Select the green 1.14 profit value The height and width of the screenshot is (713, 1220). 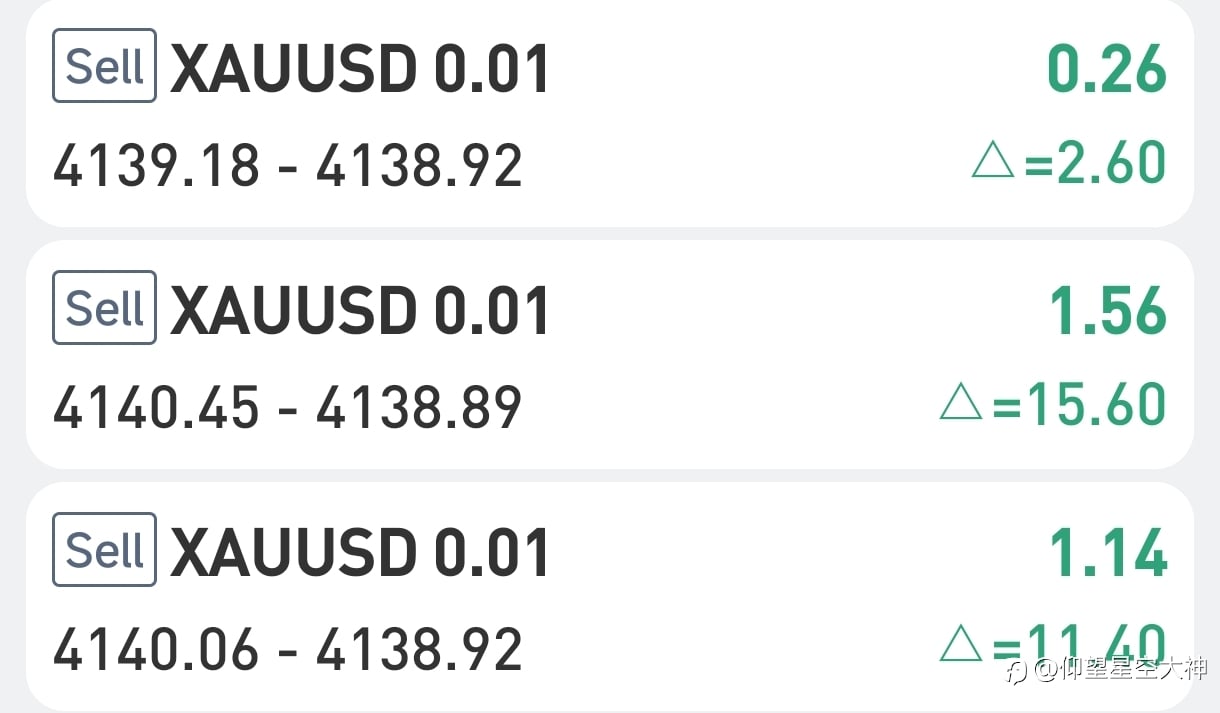(1108, 553)
